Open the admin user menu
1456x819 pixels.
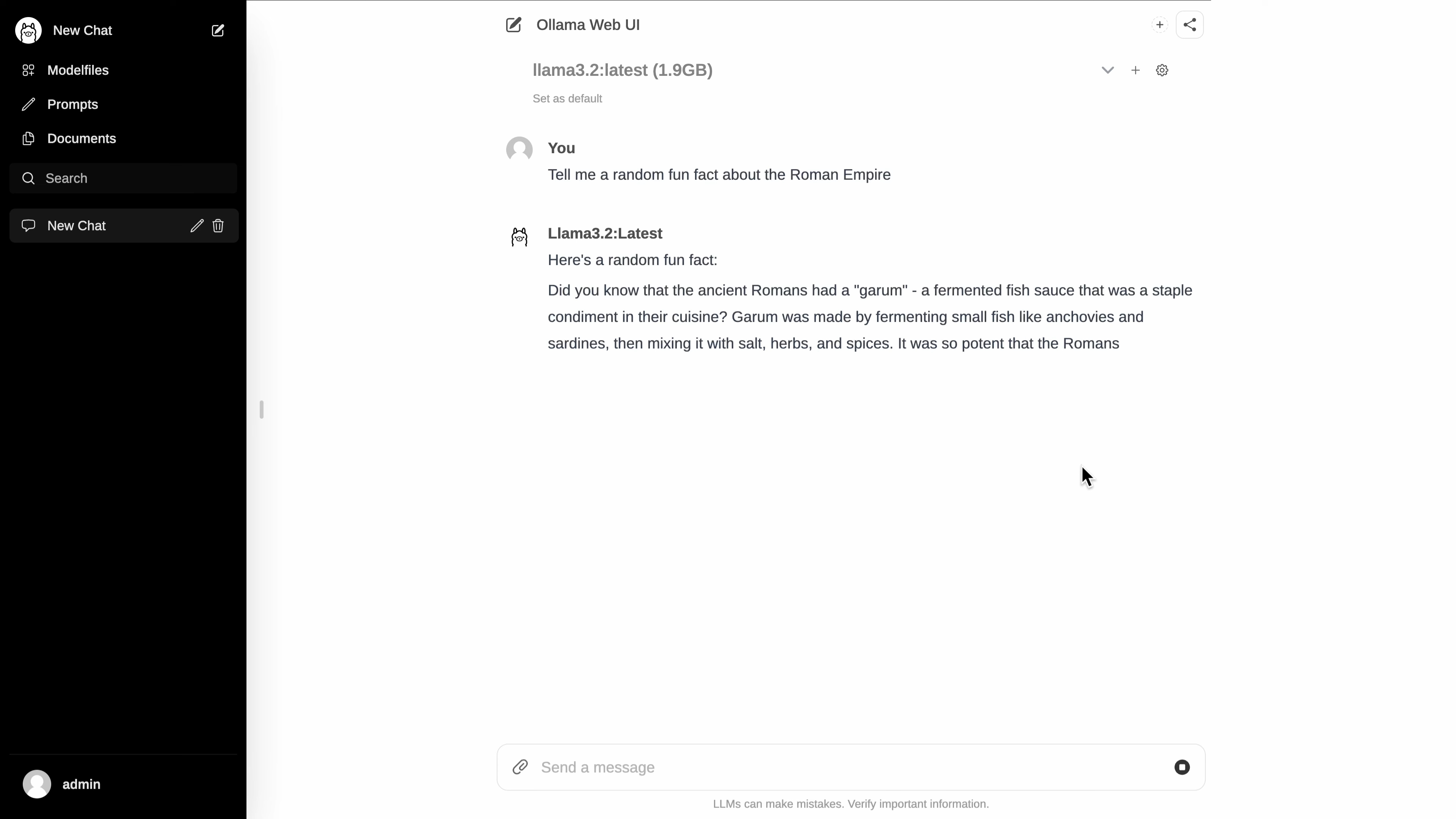(x=62, y=784)
